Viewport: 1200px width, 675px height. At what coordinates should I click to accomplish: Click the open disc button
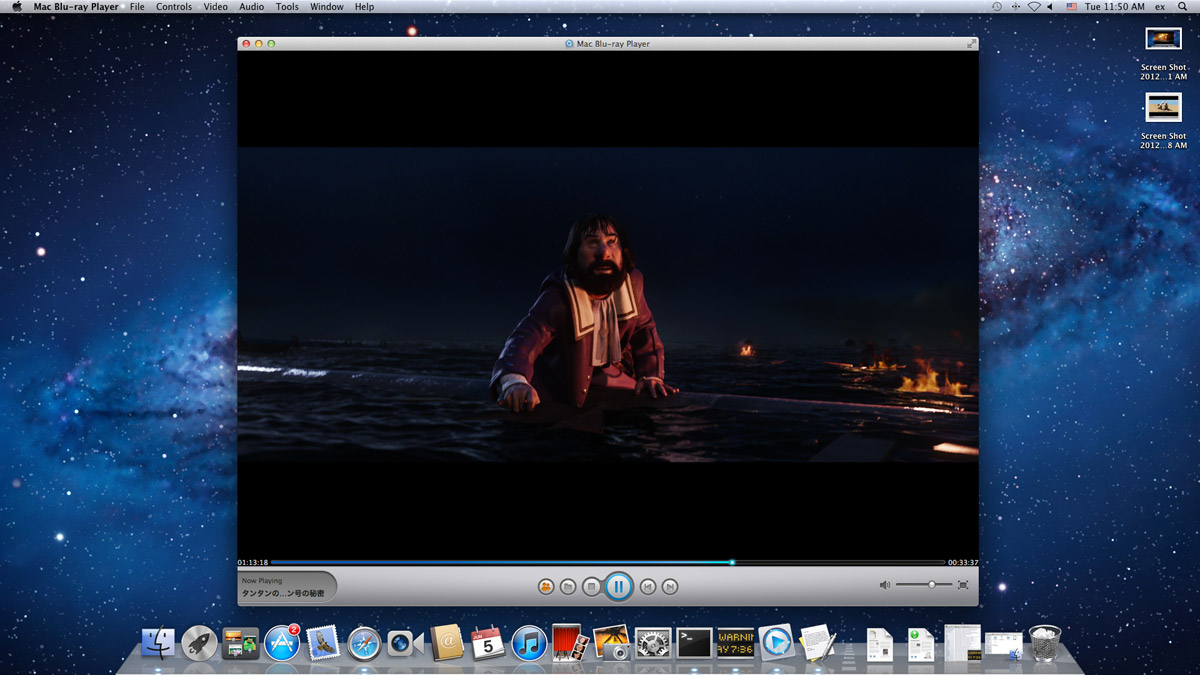coord(545,587)
